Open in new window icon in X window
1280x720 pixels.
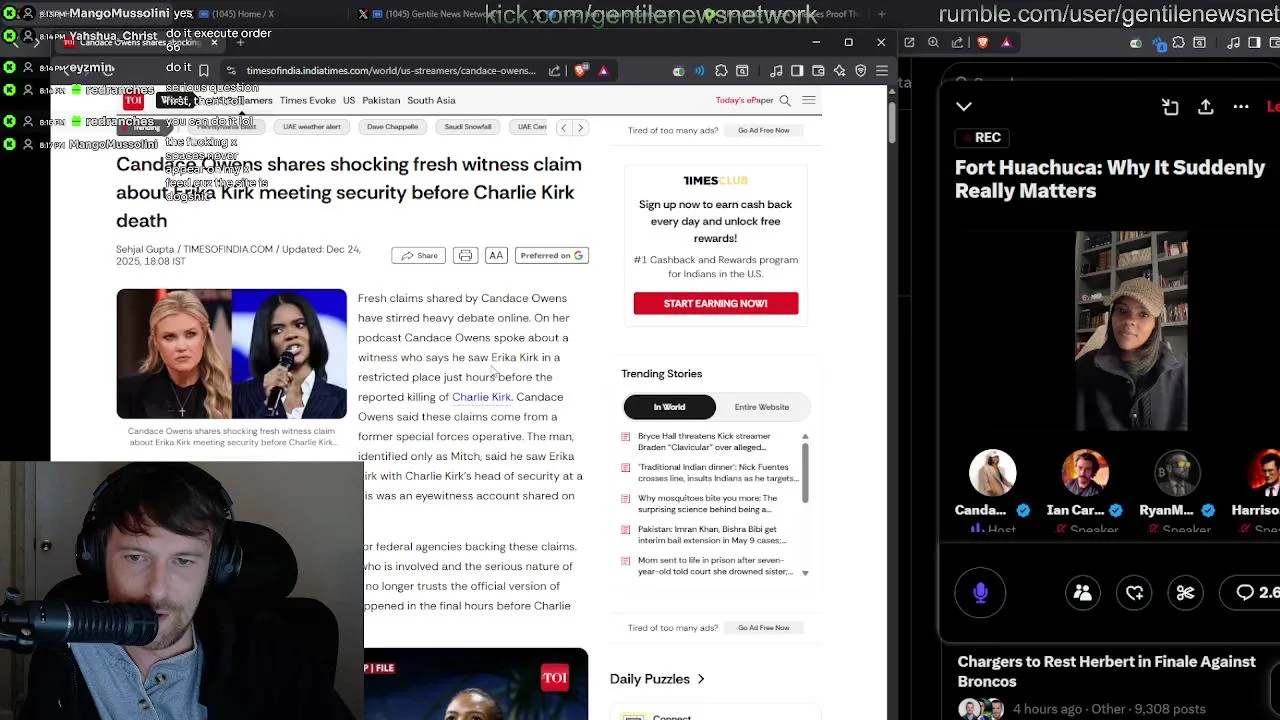[909, 42]
